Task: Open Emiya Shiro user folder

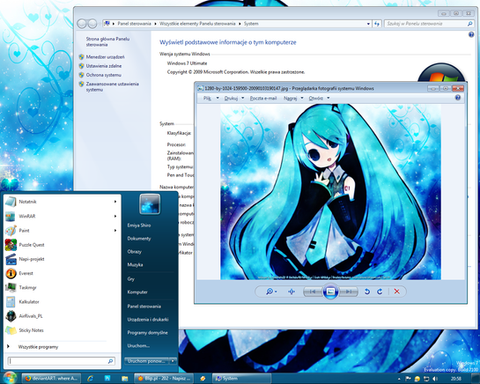Action: coord(139,225)
